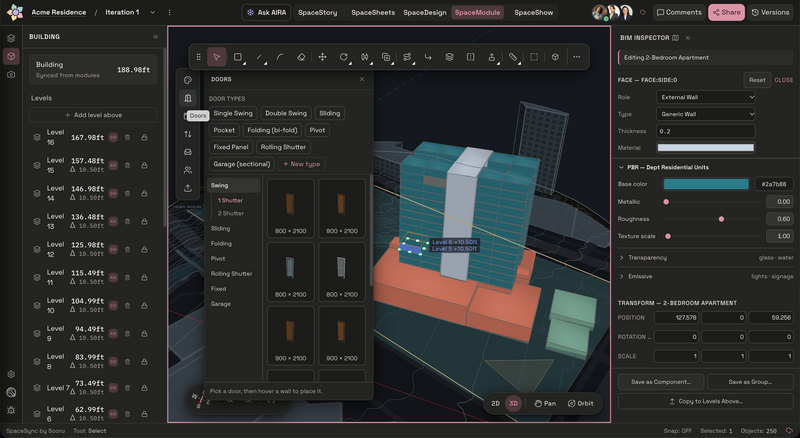
Task: Switch to the SpaceDesign tab
Action: click(424, 12)
